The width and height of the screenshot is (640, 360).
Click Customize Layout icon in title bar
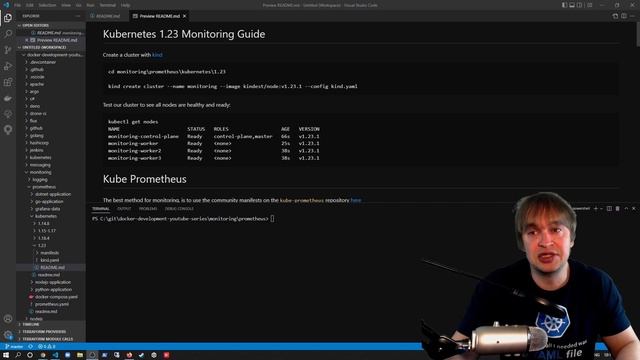click(x=589, y=5)
